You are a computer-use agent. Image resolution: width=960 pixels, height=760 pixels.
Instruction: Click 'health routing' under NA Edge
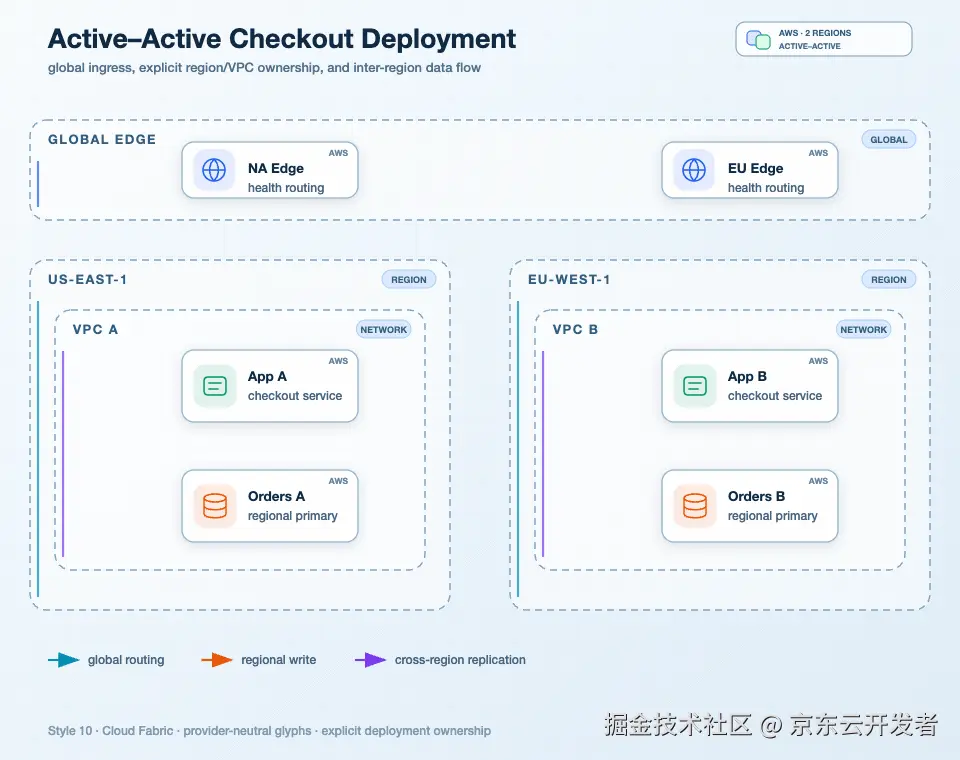(x=286, y=188)
